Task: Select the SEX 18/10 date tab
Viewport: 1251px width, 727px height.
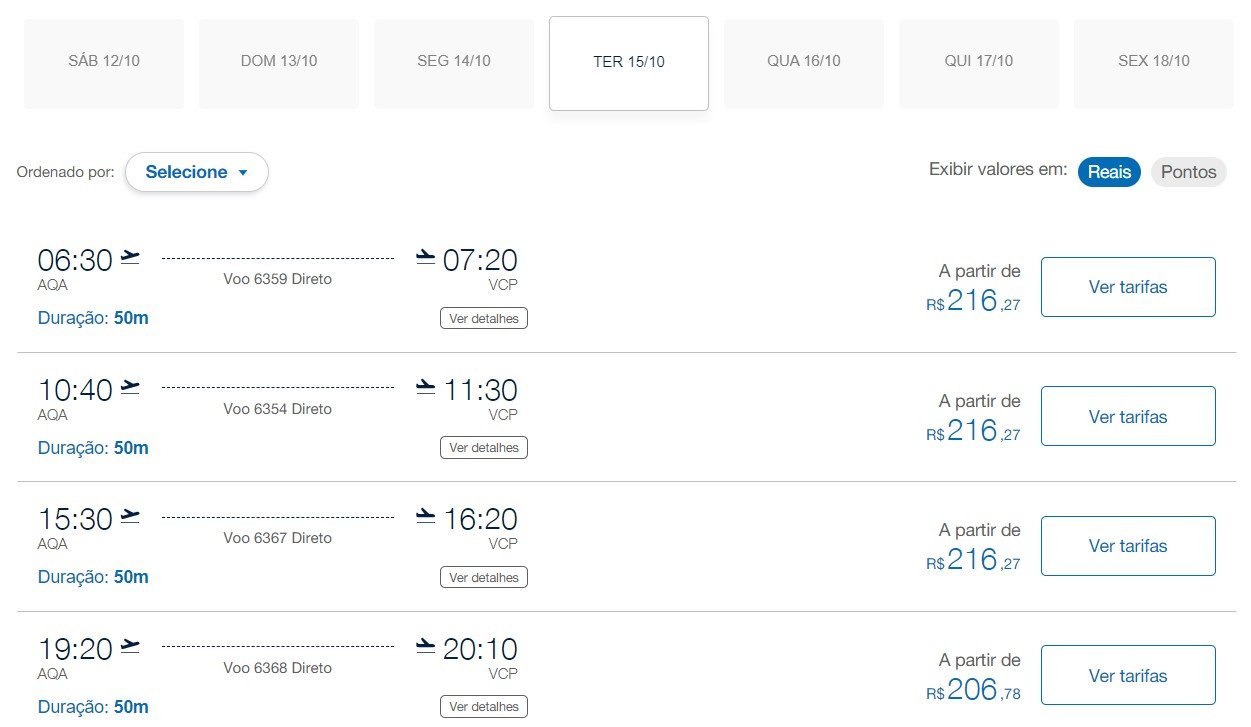Action: click(x=1154, y=62)
